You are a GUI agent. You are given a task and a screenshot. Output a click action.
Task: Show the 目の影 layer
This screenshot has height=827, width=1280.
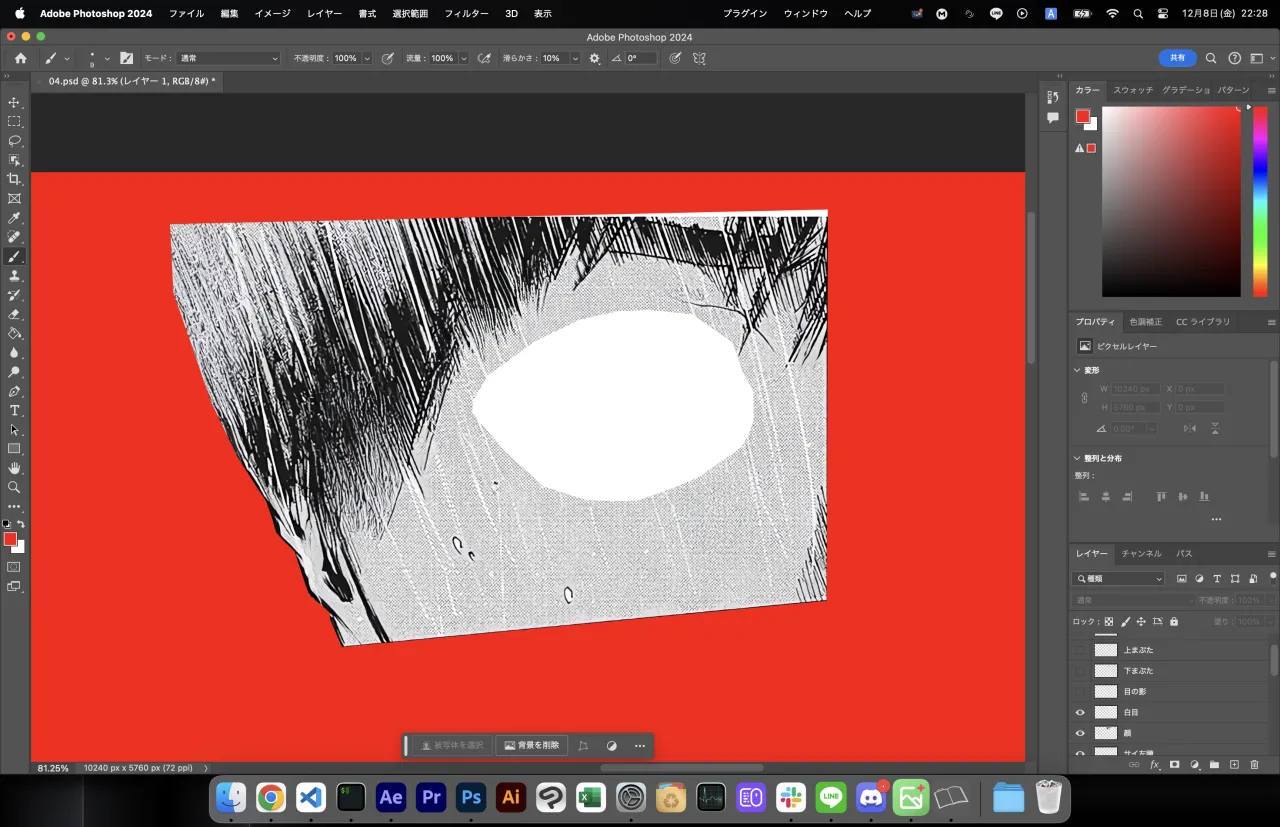click(x=1080, y=691)
